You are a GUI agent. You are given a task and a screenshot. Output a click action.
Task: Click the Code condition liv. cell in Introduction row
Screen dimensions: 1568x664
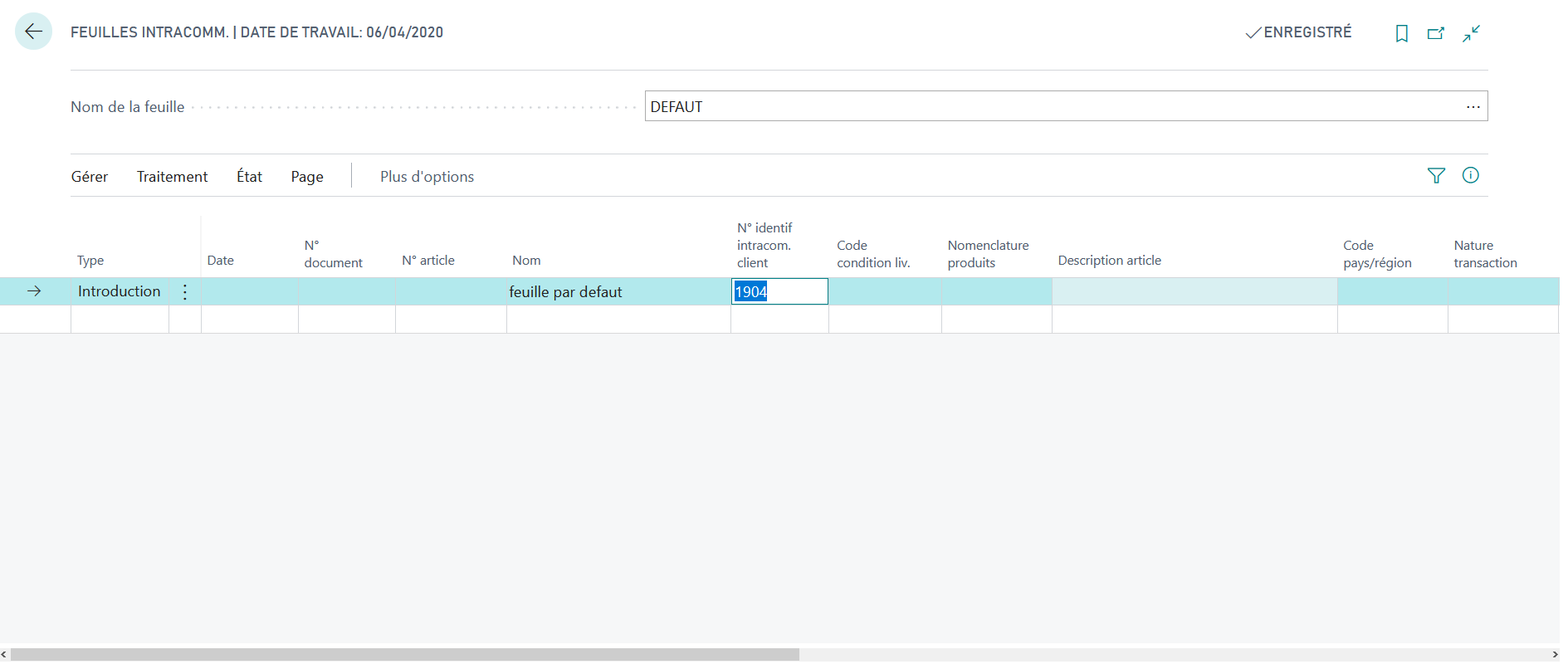coord(885,291)
